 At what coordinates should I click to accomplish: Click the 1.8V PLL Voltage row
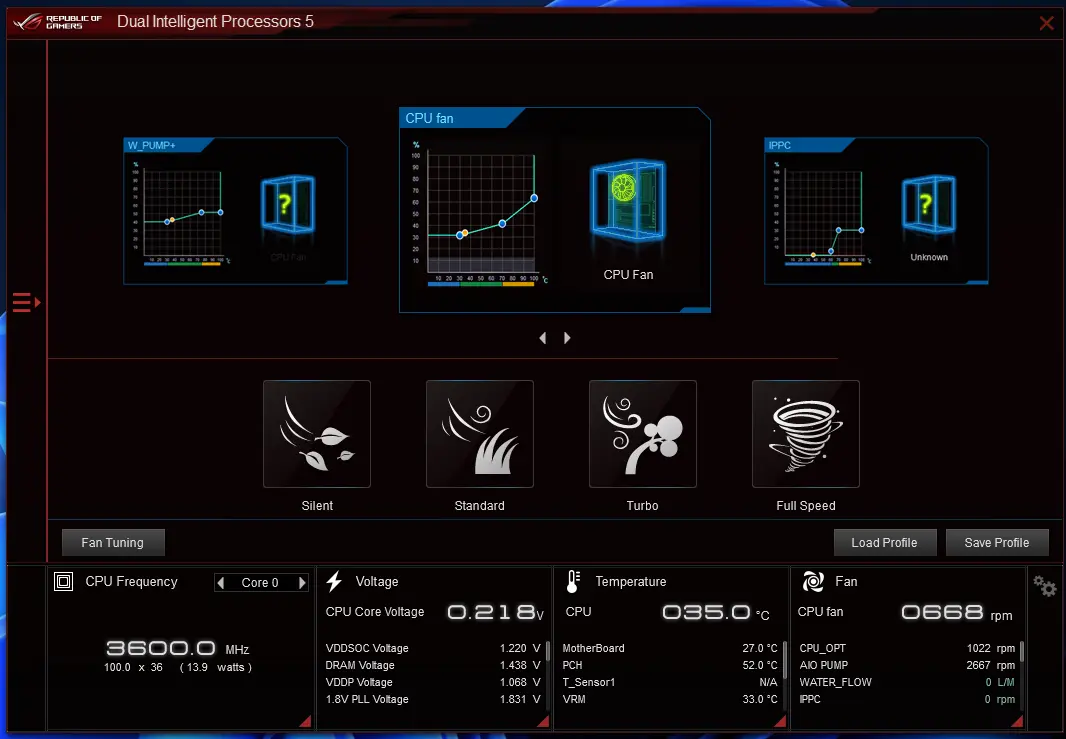pos(433,699)
